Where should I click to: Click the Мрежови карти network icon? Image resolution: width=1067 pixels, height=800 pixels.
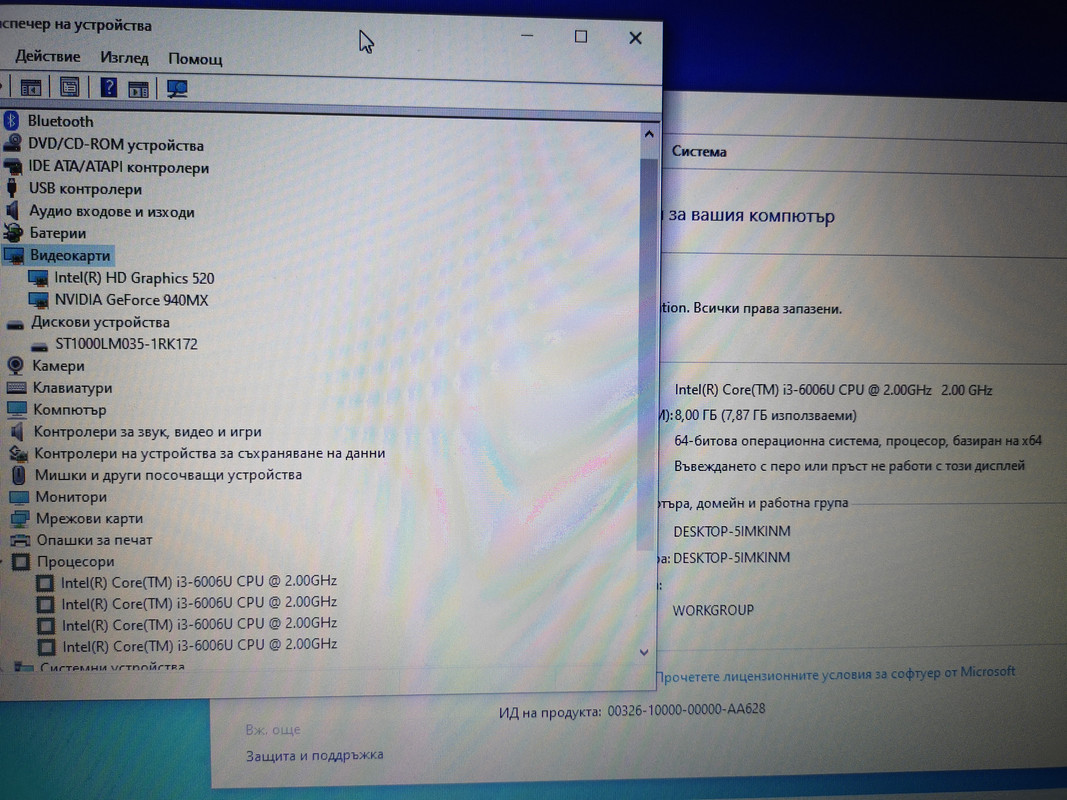click(x=20, y=518)
